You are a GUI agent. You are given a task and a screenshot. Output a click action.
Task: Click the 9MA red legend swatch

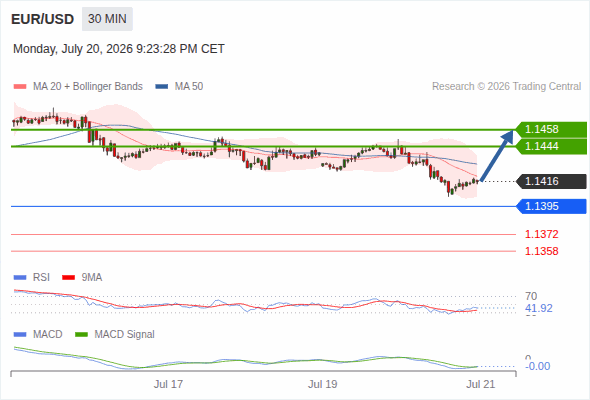(68, 278)
